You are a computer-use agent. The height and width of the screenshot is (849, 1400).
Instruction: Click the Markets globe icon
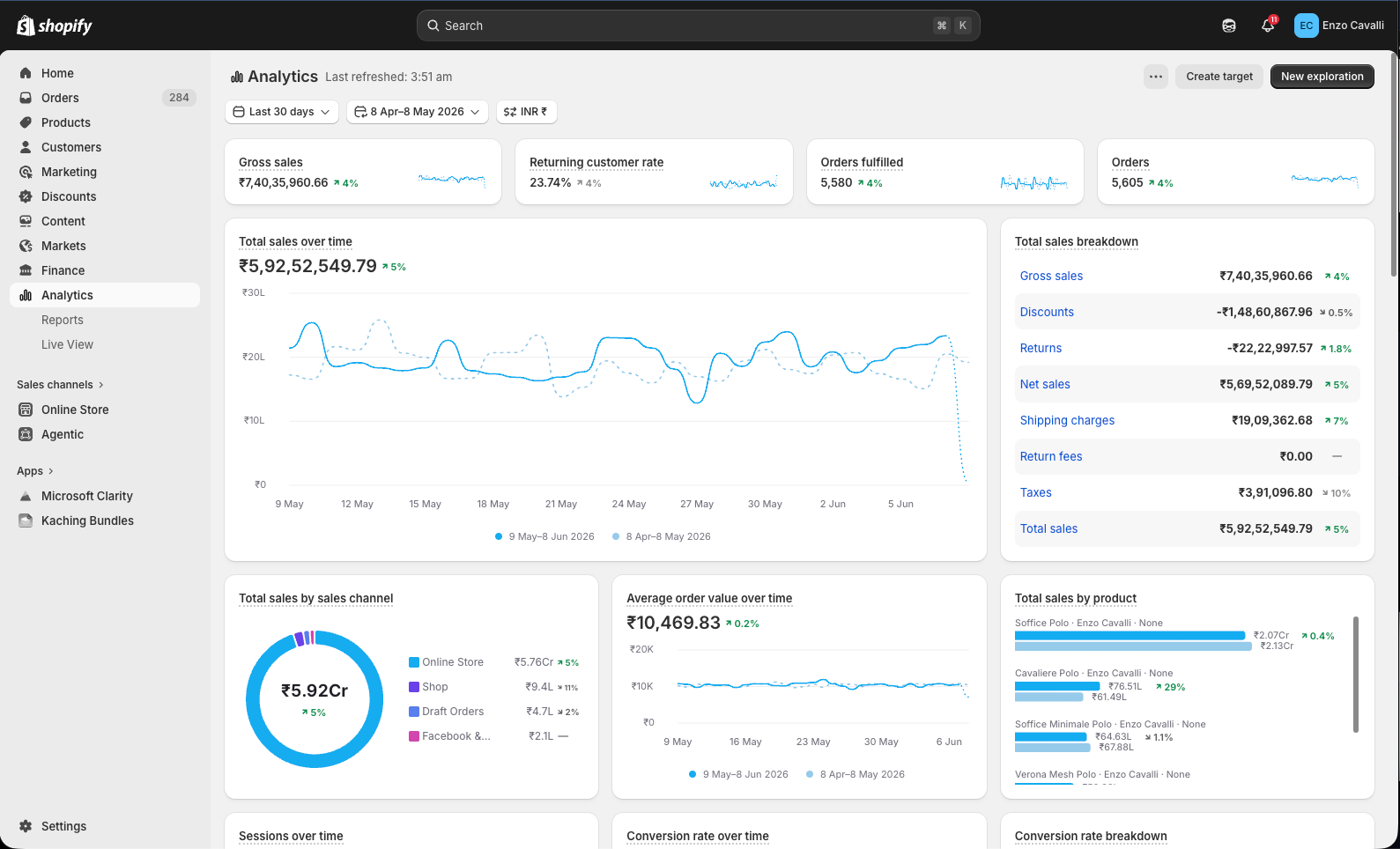(26, 246)
